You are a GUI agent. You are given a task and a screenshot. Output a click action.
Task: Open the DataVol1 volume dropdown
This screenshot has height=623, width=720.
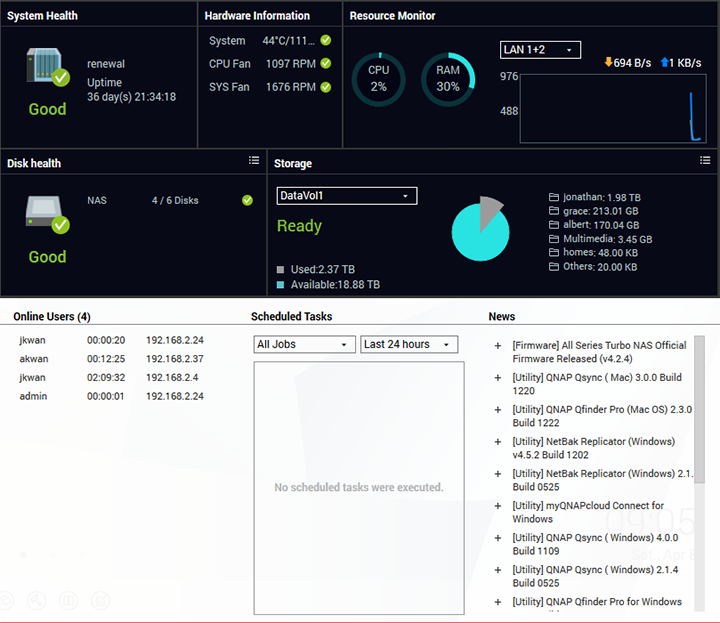click(x=346, y=196)
